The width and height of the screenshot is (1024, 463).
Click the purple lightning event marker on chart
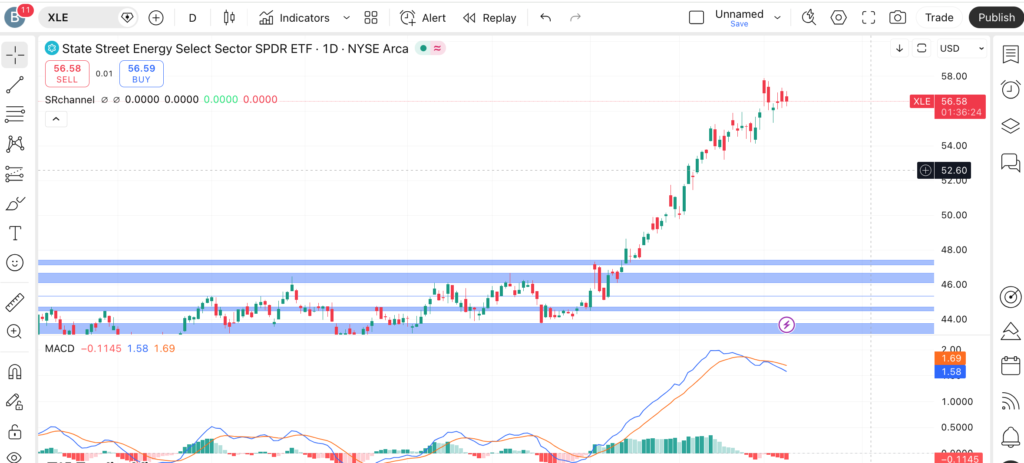tap(787, 325)
